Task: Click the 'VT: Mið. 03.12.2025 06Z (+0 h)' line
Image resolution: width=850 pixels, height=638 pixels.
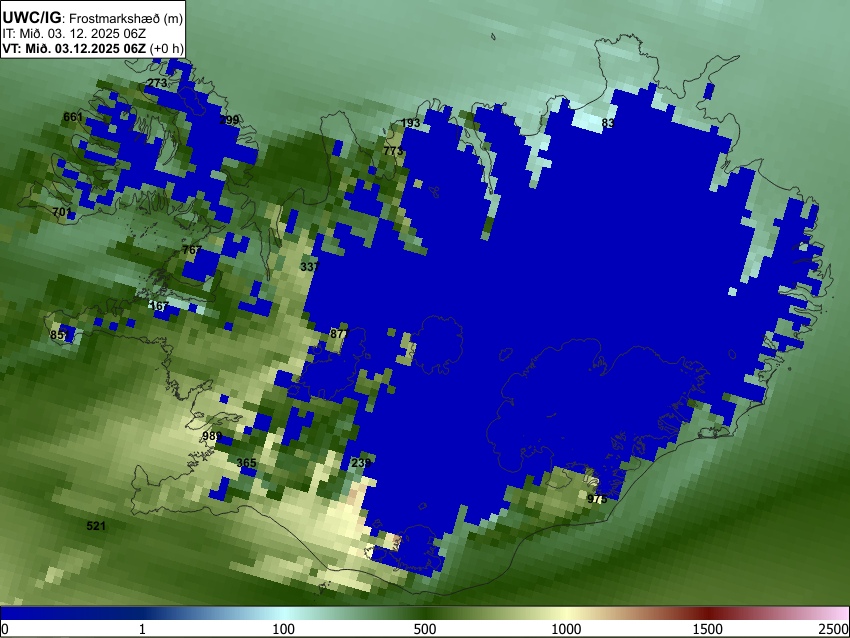Action: coord(93,48)
